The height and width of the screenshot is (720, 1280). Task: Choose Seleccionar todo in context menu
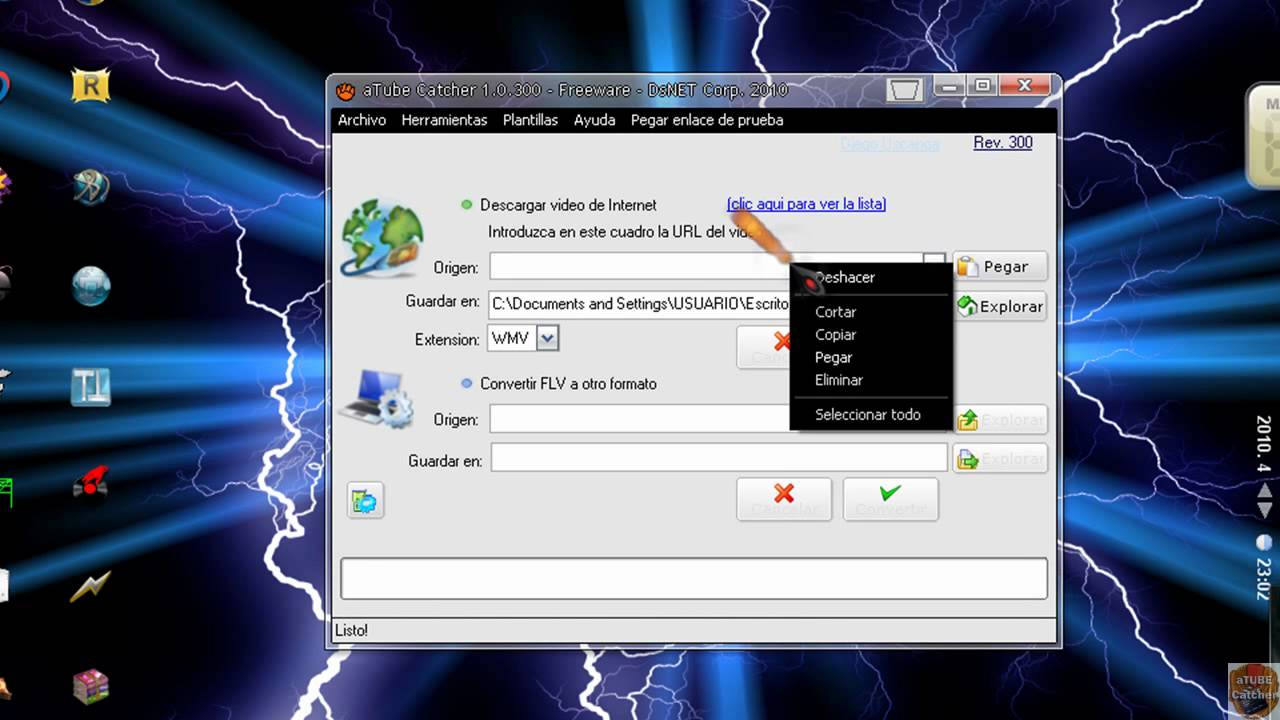(870, 414)
